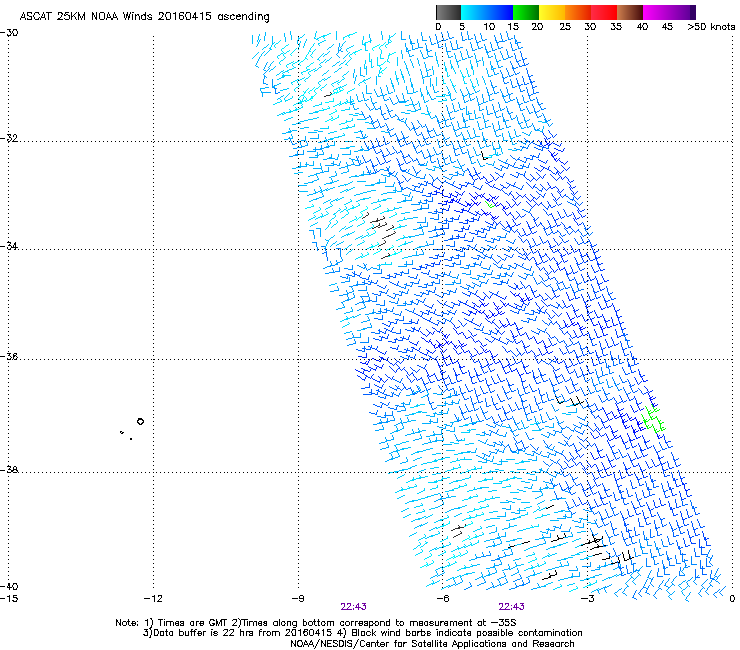Click the orange 25-30 knots legend color
The image size is (740, 650).
[x=578, y=12]
